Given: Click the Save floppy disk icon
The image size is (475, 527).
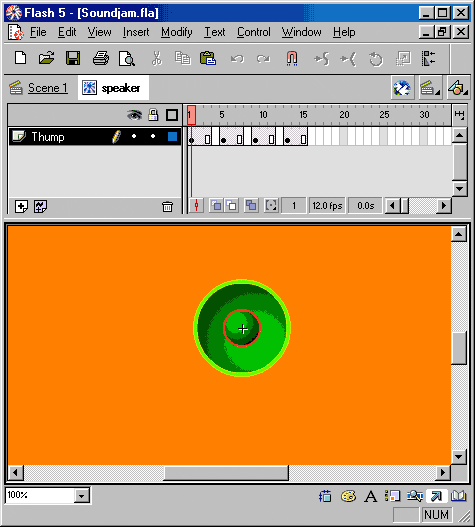Looking at the screenshot, I should click(73, 58).
